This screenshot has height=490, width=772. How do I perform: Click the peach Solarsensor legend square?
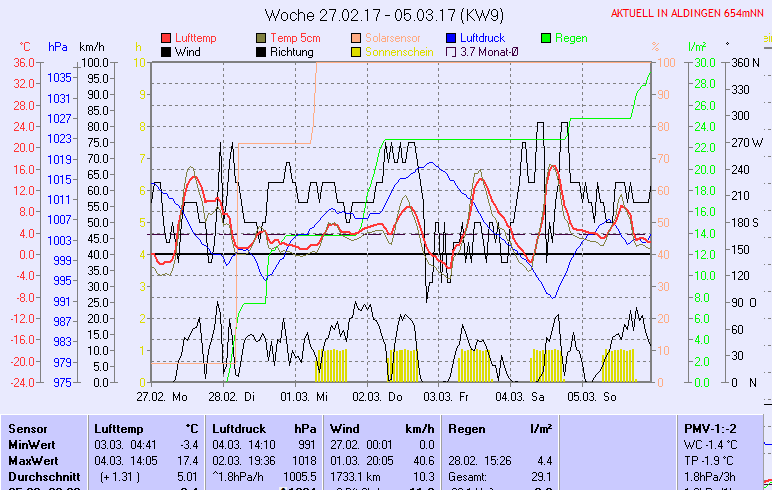point(357,38)
